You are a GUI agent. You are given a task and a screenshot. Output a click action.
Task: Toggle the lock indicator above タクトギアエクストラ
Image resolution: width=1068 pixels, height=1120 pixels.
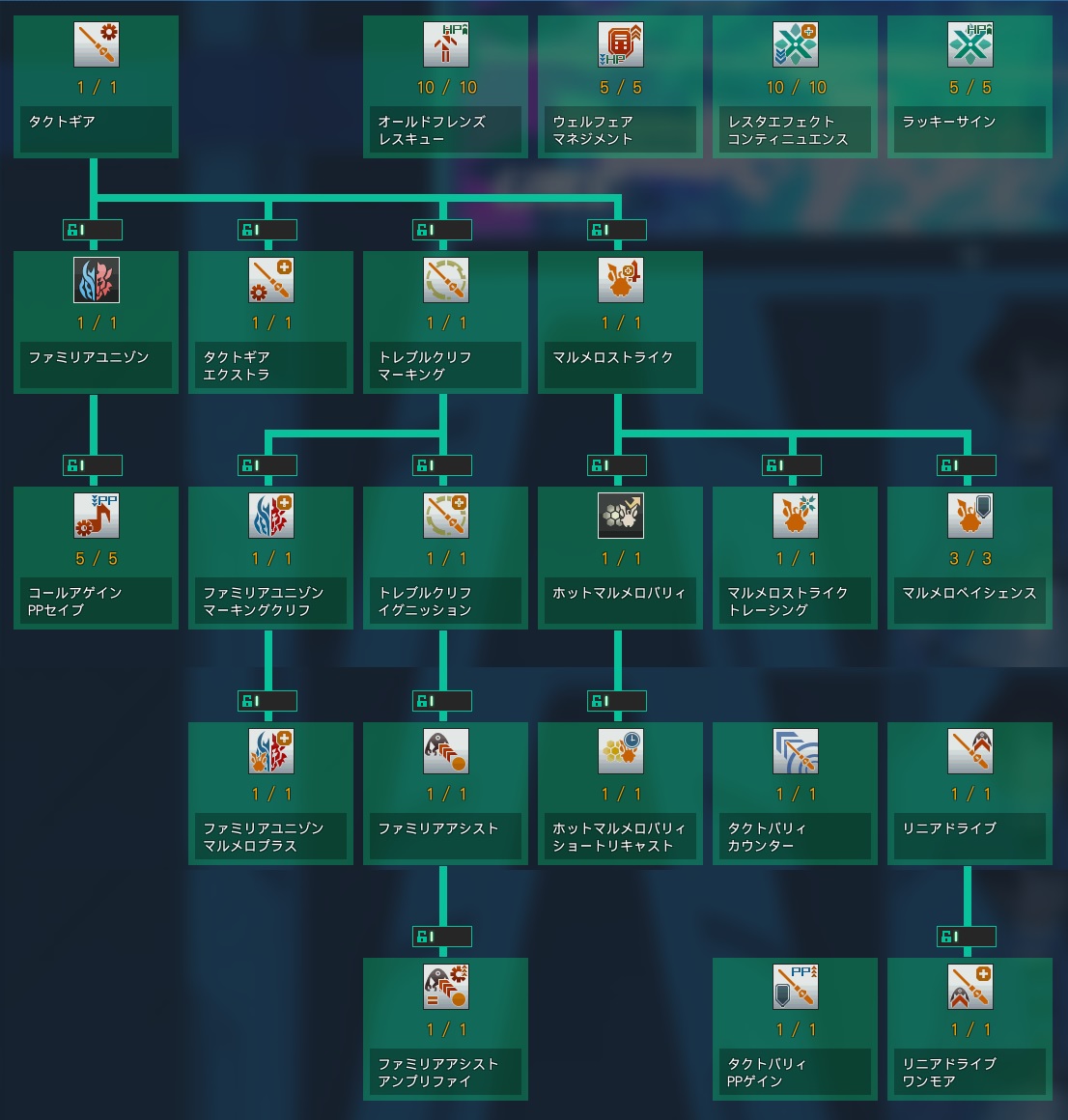pyautogui.click(x=268, y=230)
